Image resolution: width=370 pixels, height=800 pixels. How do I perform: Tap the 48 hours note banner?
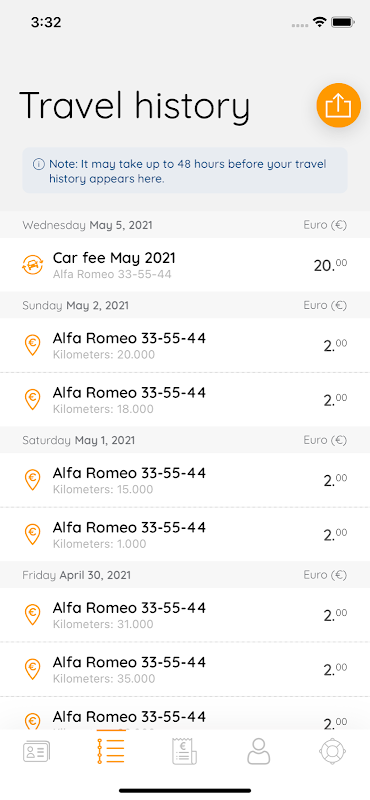(x=185, y=170)
